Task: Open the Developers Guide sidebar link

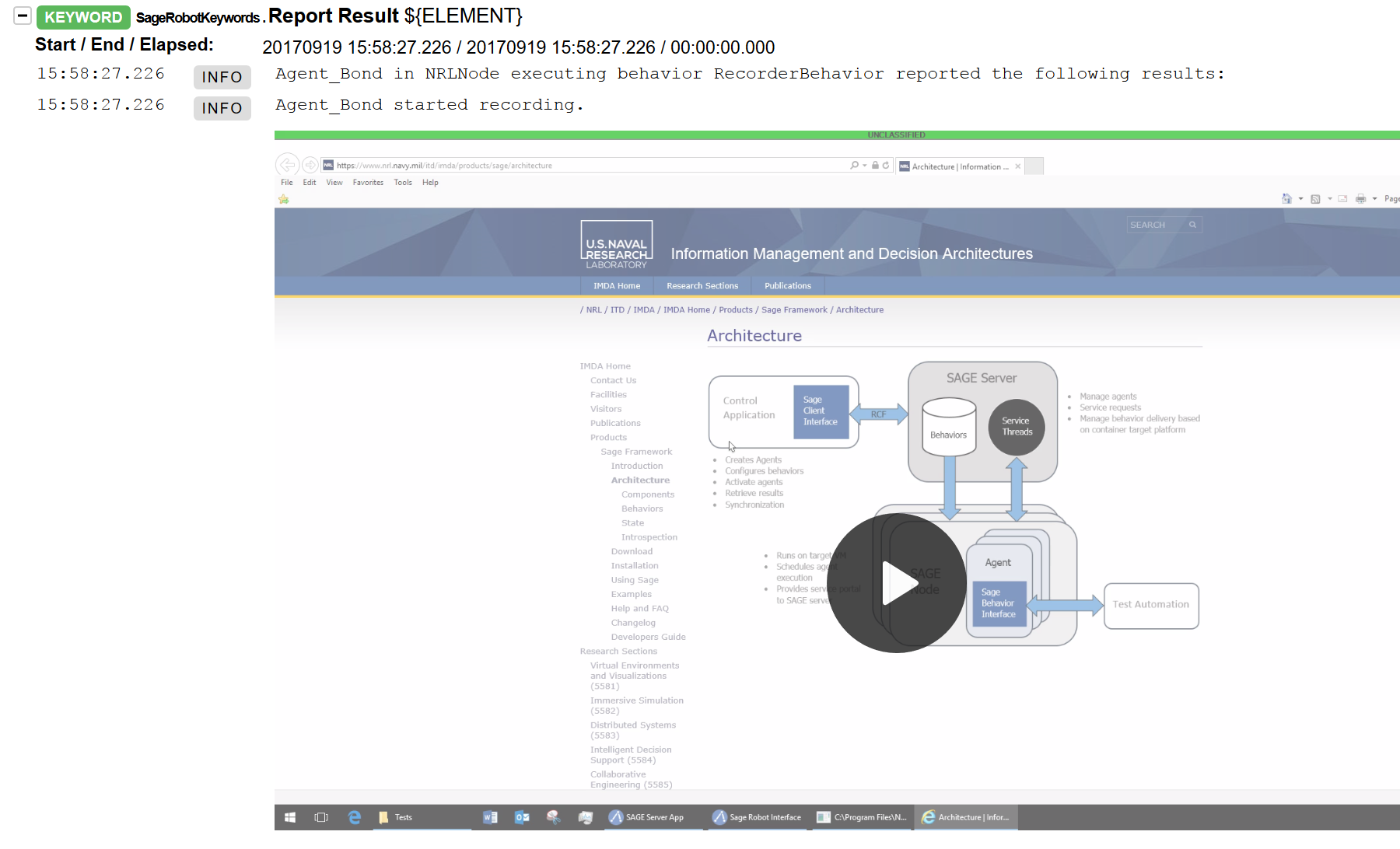Action: (649, 638)
